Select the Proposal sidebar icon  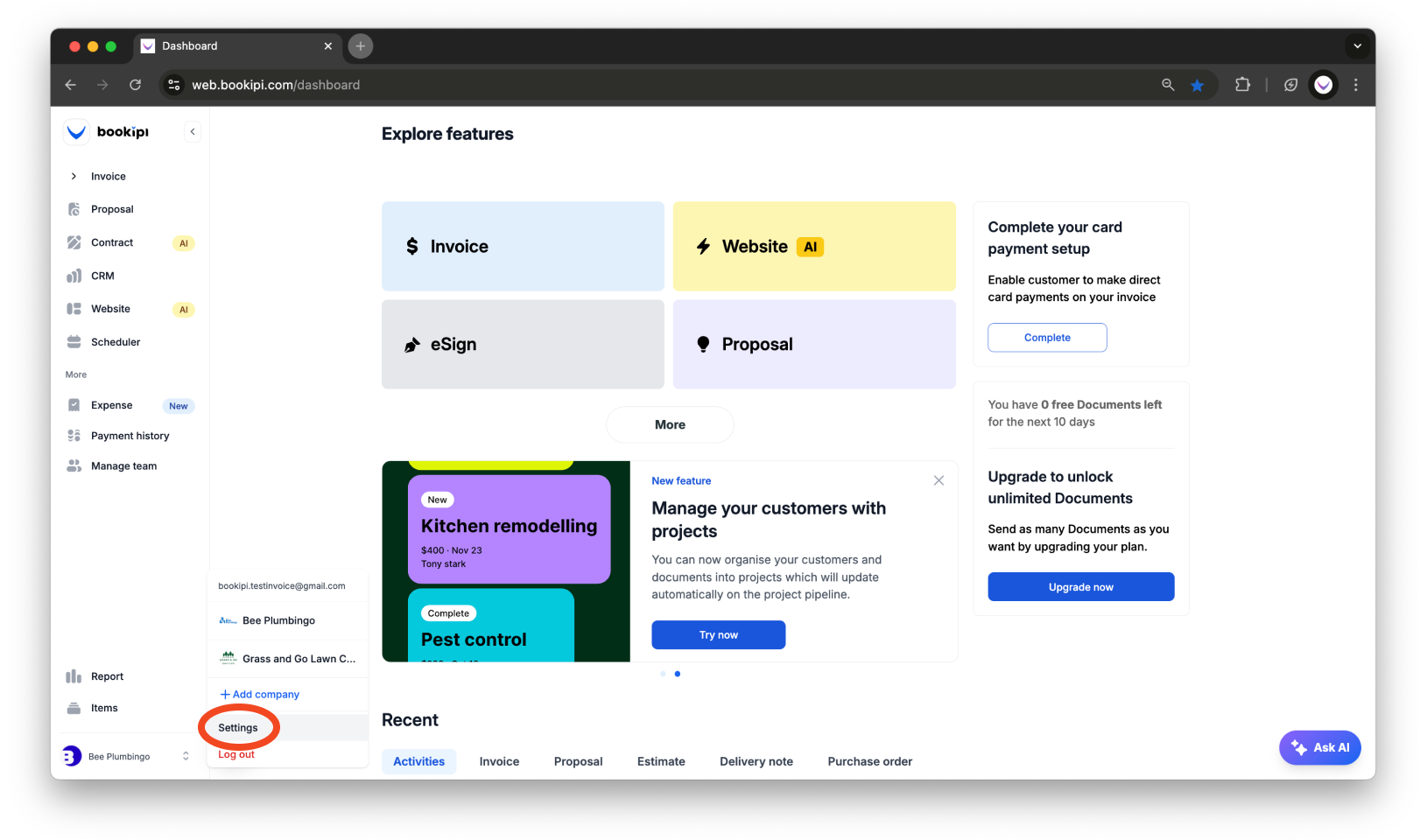coord(111,208)
